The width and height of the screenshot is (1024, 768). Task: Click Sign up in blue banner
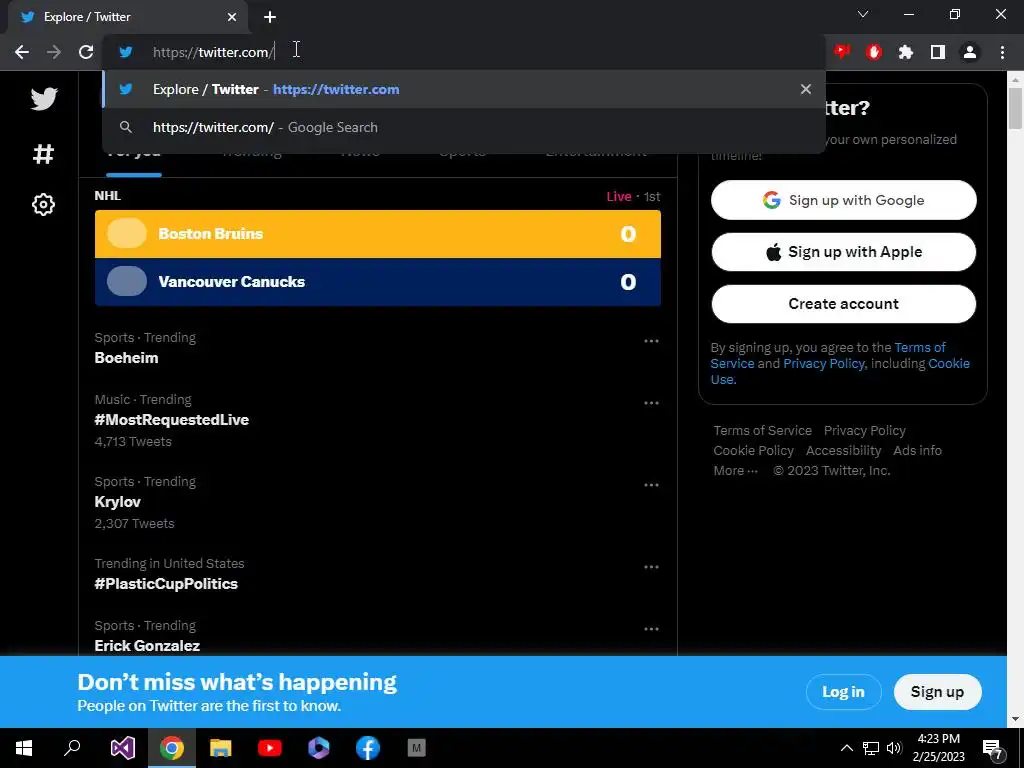click(x=937, y=692)
